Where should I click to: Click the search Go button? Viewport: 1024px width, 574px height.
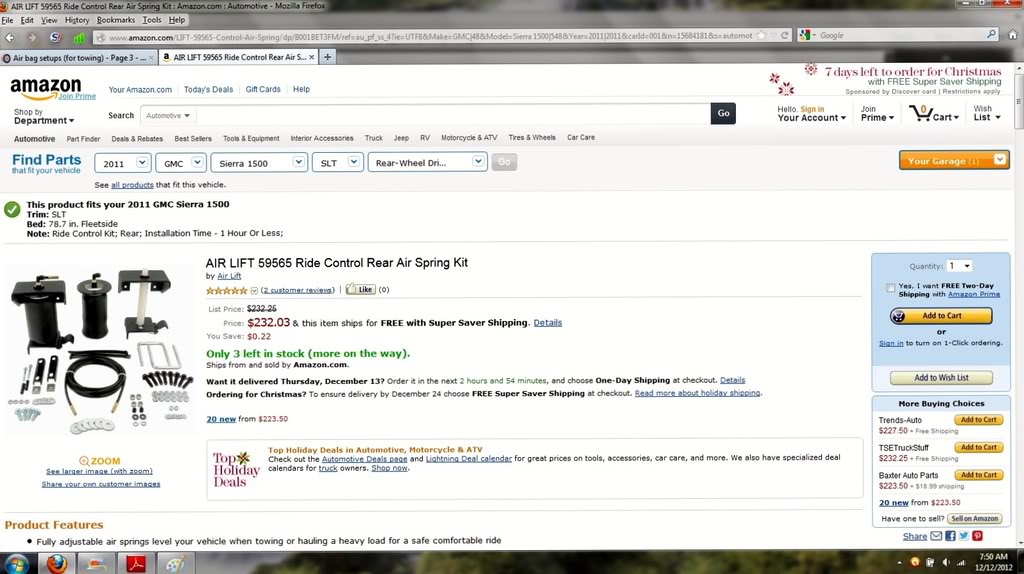(723, 114)
